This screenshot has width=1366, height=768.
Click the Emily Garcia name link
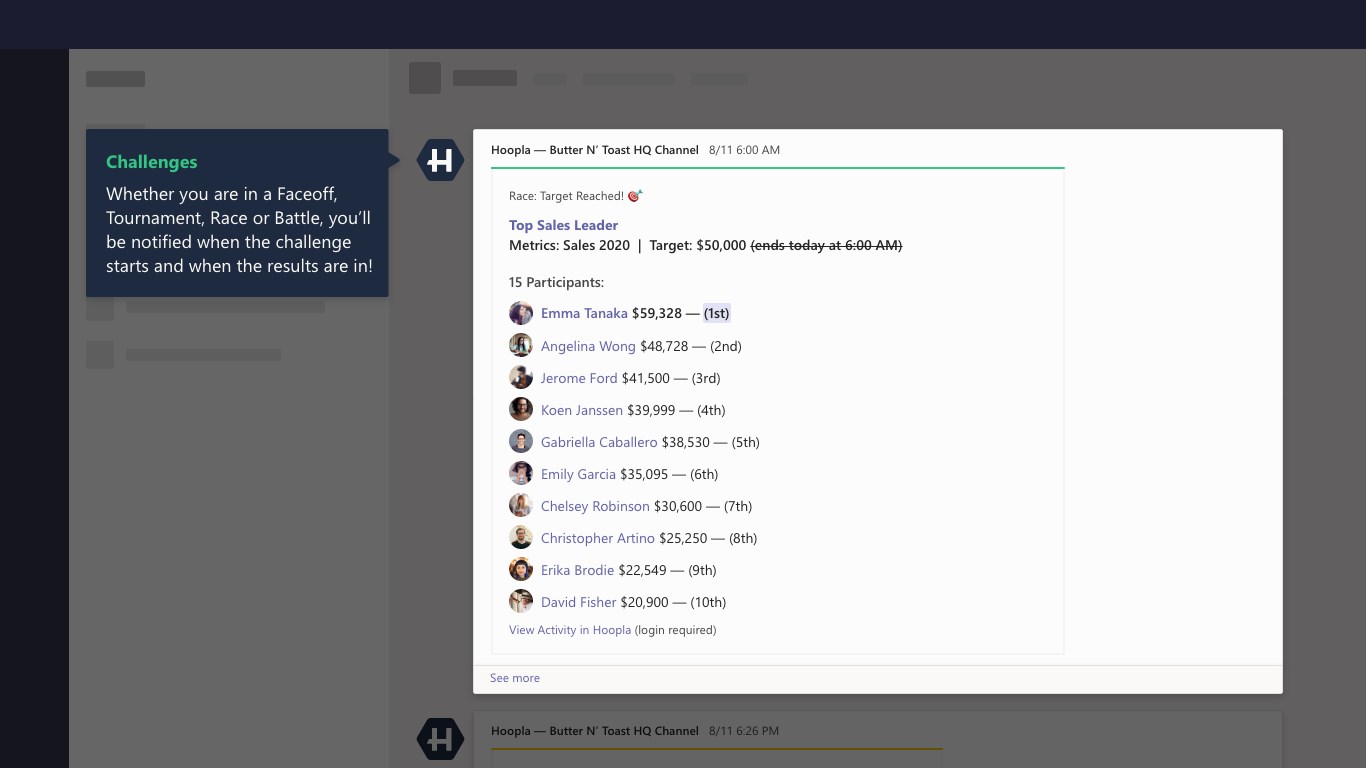click(x=578, y=474)
